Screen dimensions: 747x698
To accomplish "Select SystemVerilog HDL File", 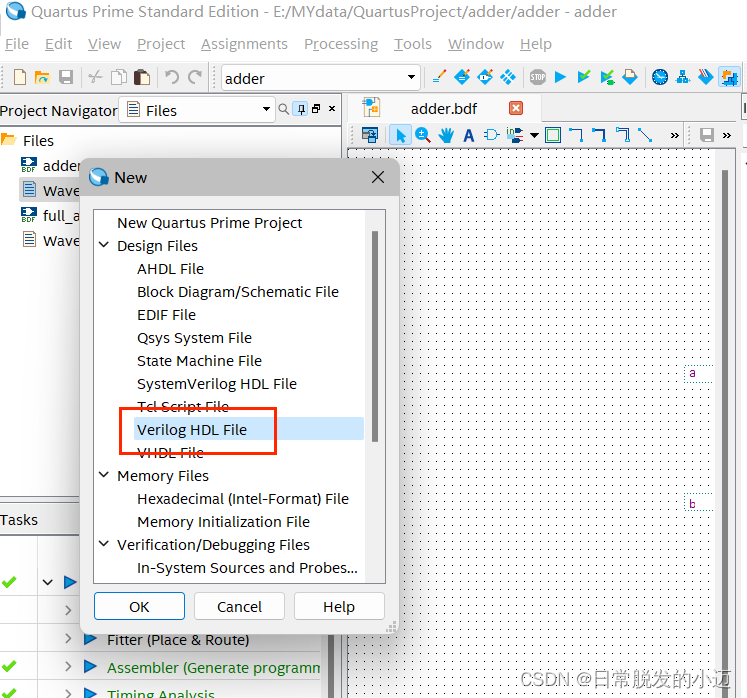I will (217, 383).
